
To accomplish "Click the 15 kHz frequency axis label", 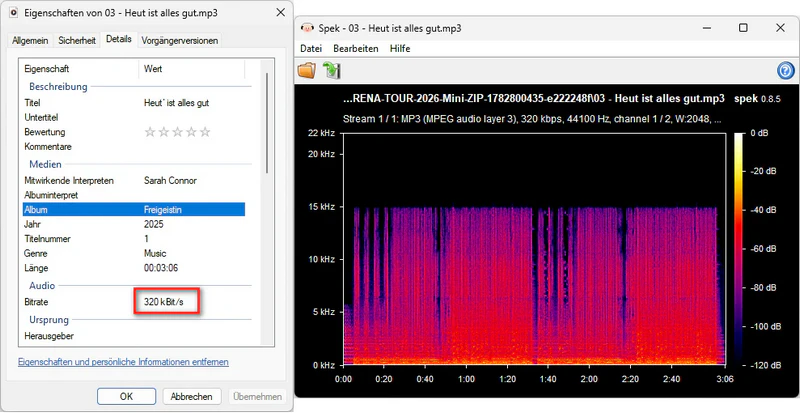I will (321, 207).
